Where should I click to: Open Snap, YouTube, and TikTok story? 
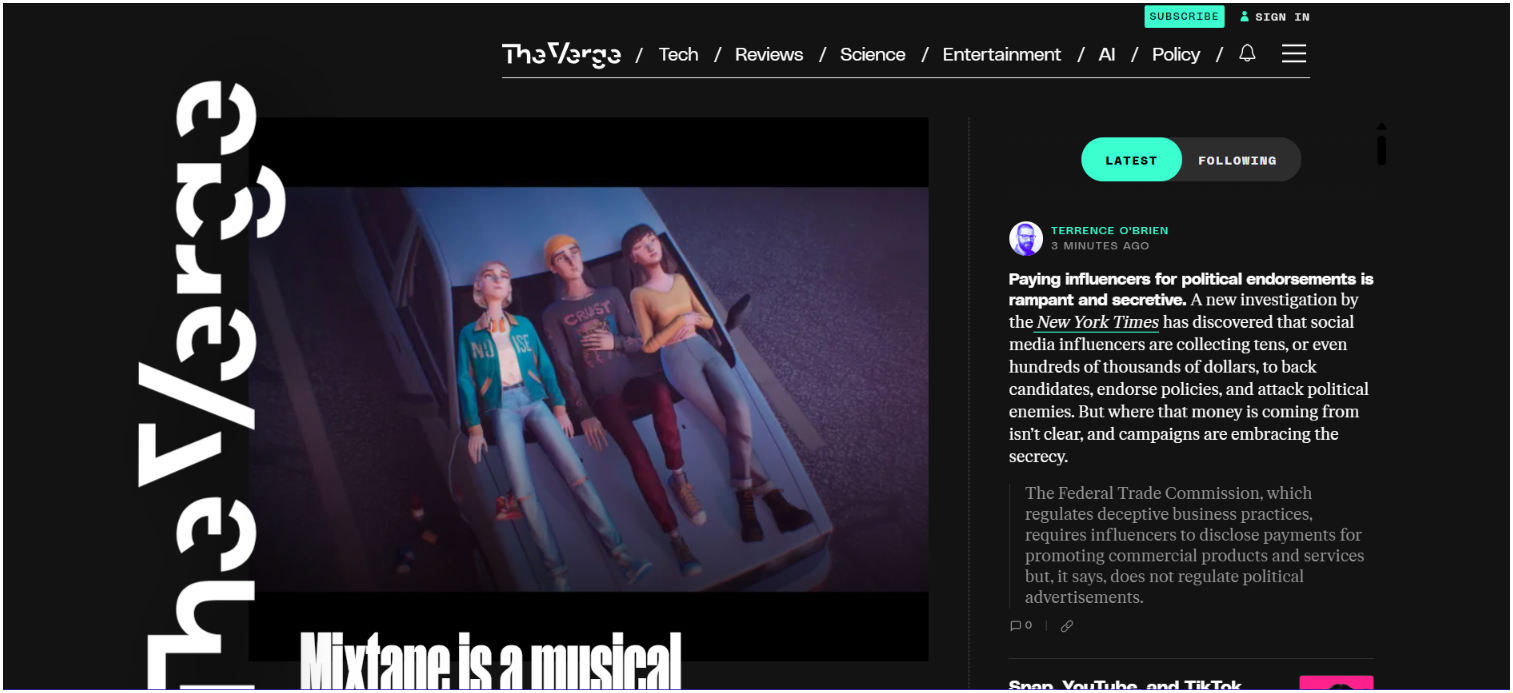[1125, 685]
